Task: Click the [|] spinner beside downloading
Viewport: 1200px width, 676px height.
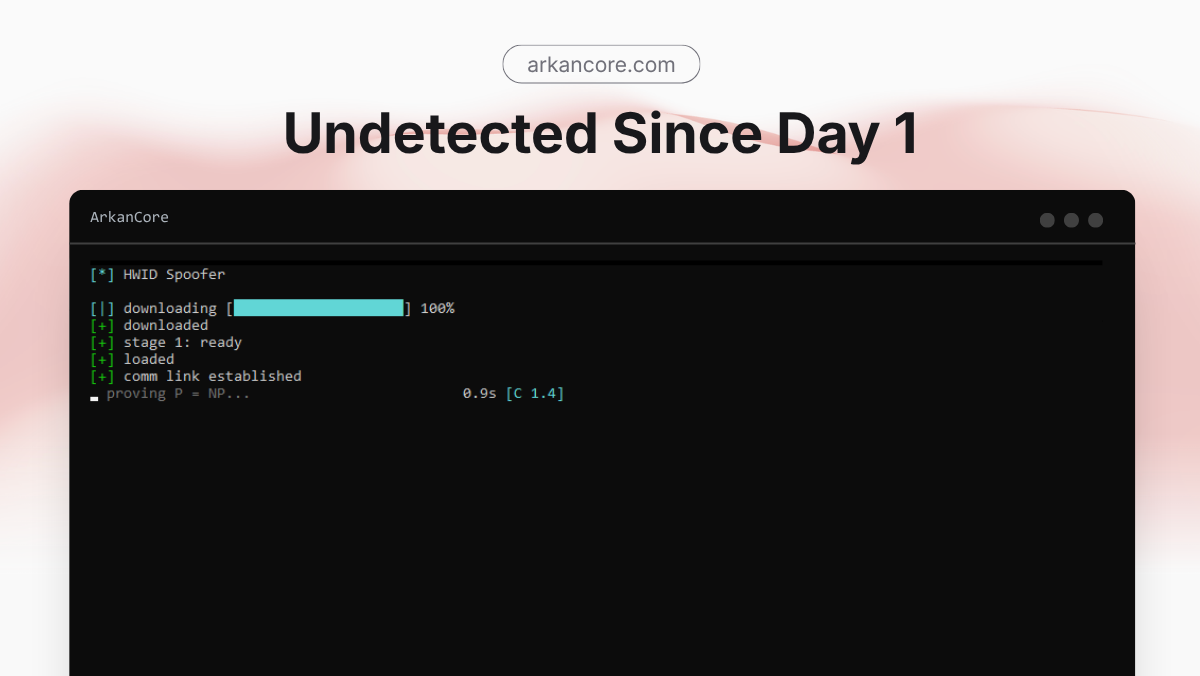Action: 102,308
